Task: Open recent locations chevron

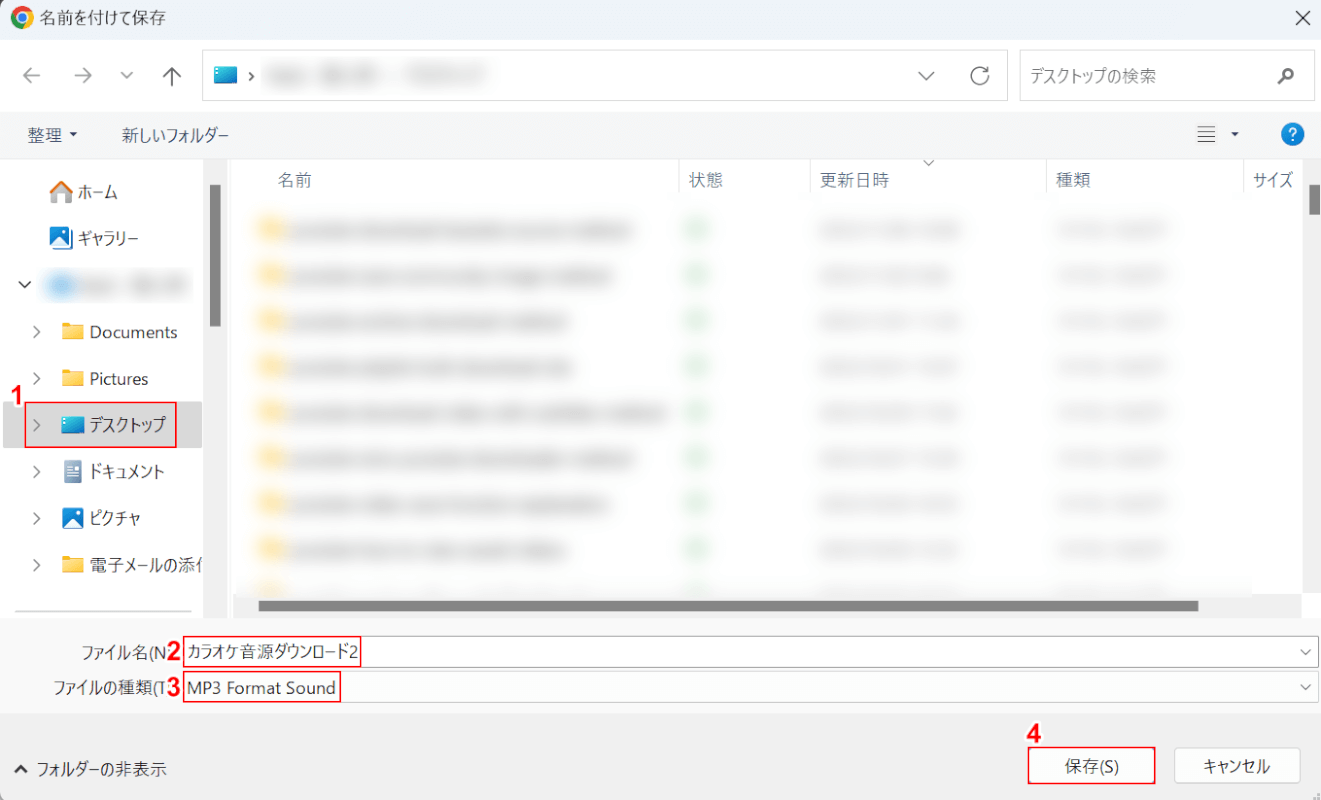Action: (127, 76)
